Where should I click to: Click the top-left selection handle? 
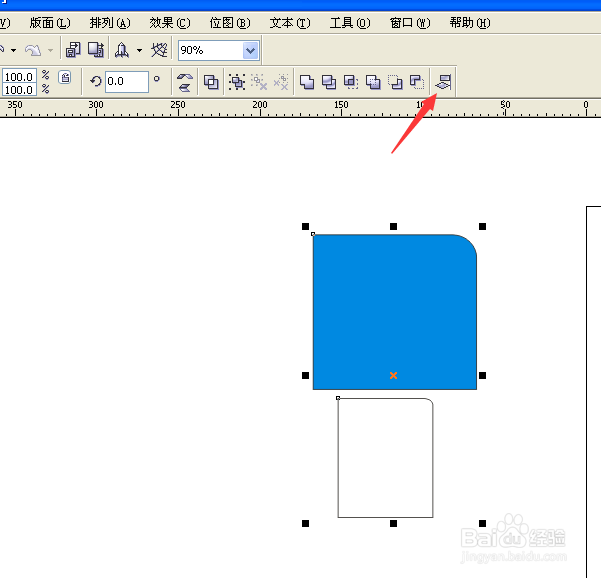coord(305,227)
